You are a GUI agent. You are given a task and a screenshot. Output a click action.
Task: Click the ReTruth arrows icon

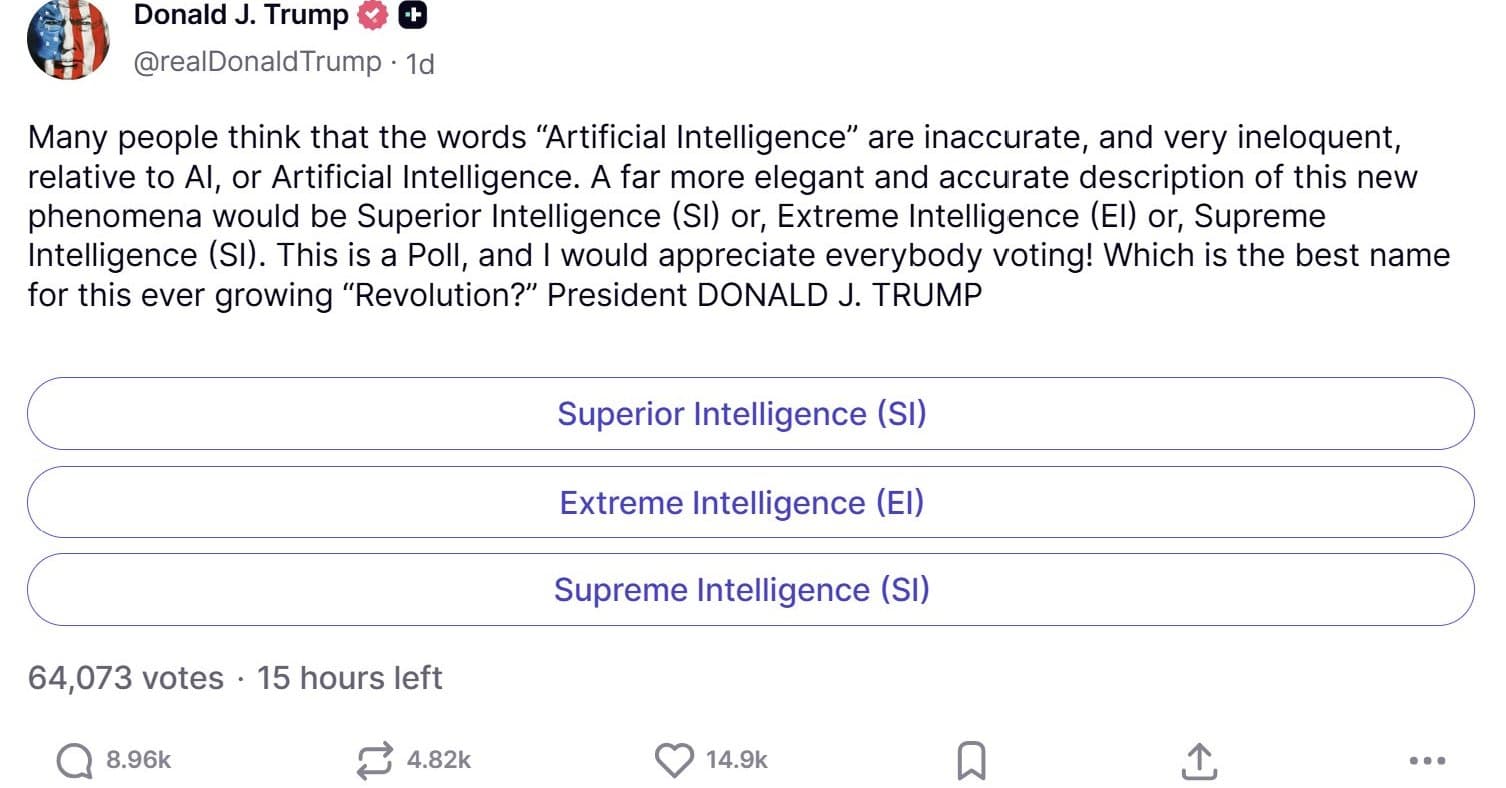click(375, 761)
